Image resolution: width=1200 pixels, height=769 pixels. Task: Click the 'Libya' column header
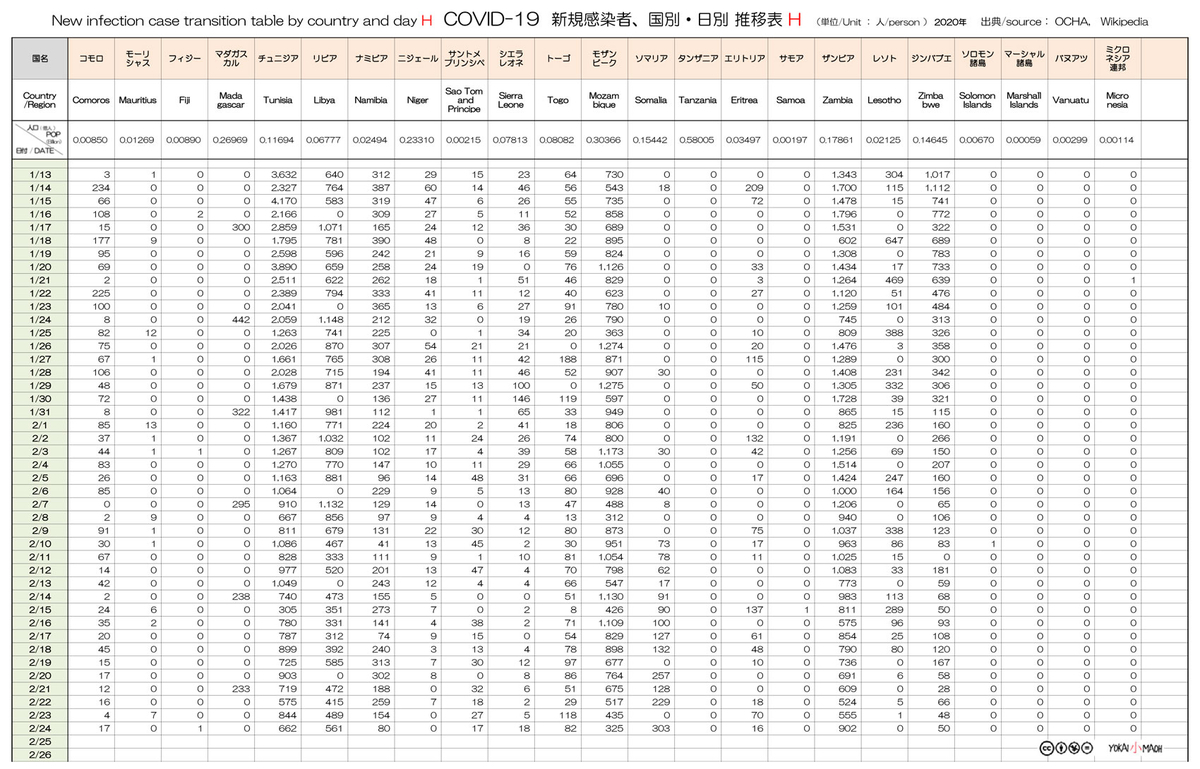(x=324, y=101)
